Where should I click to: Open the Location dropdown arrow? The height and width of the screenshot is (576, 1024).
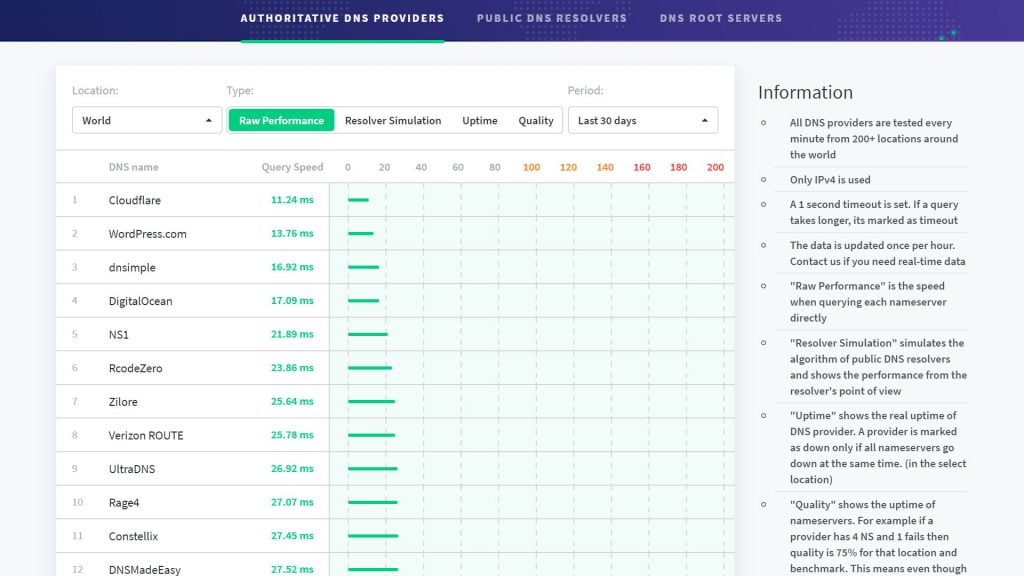click(x=208, y=121)
